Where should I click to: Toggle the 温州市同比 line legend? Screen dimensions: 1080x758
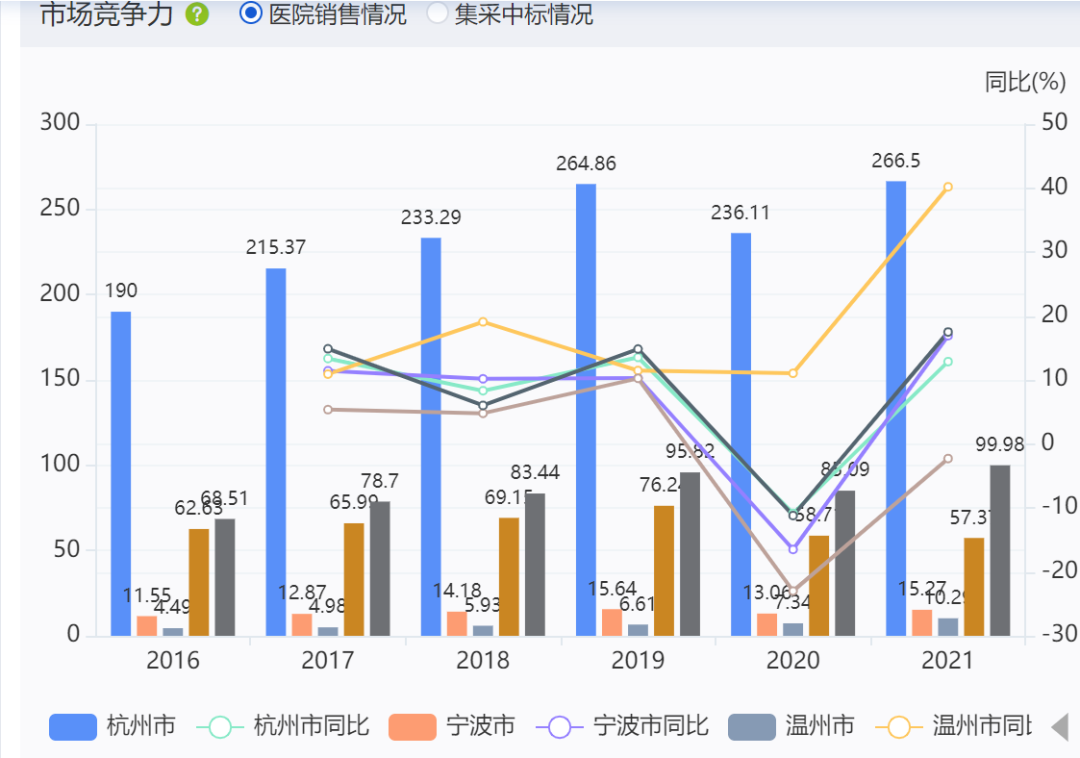point(953,726)
